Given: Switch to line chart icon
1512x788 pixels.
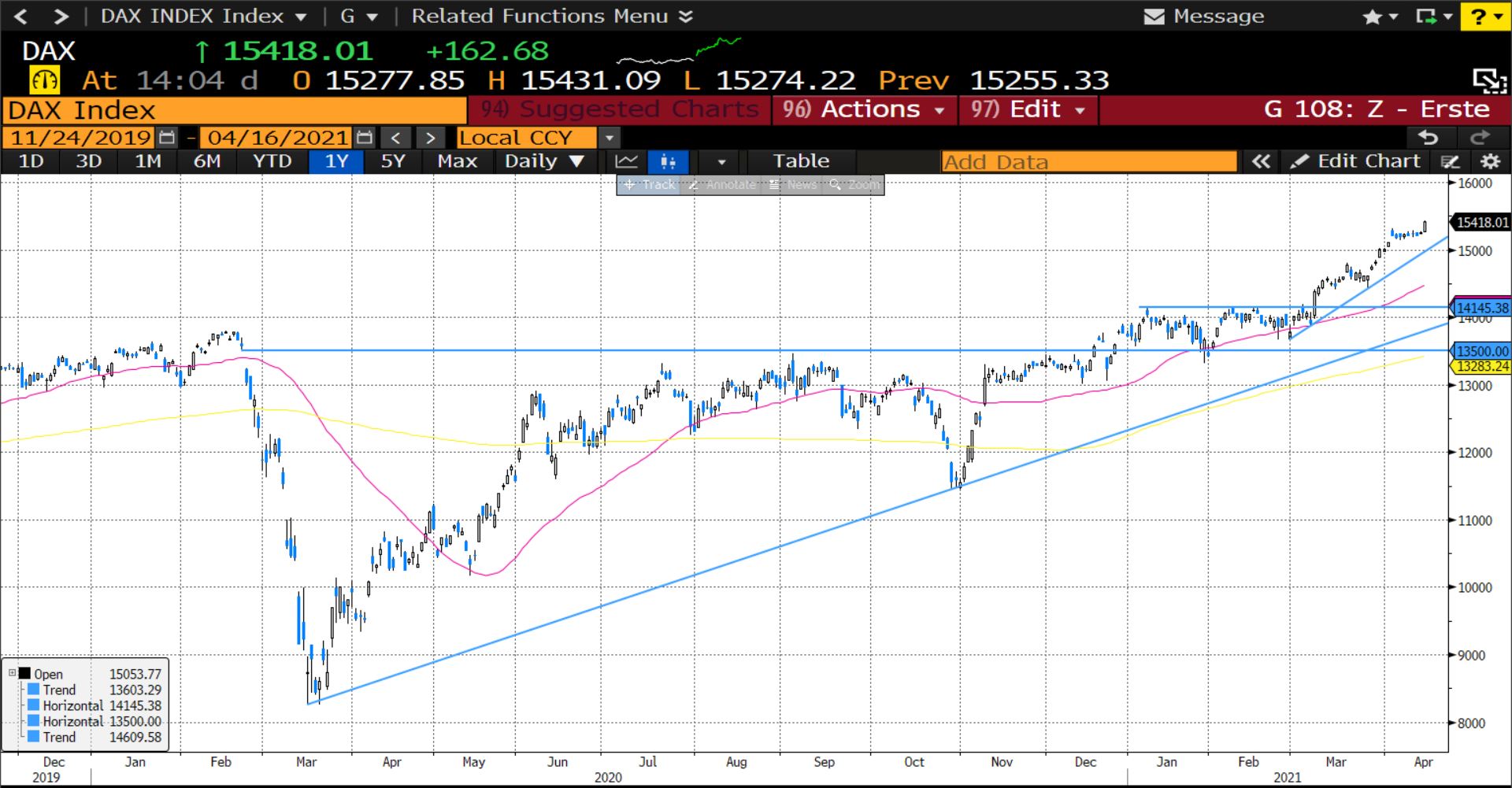Looking at the screenshot, I should click(626, 161).
